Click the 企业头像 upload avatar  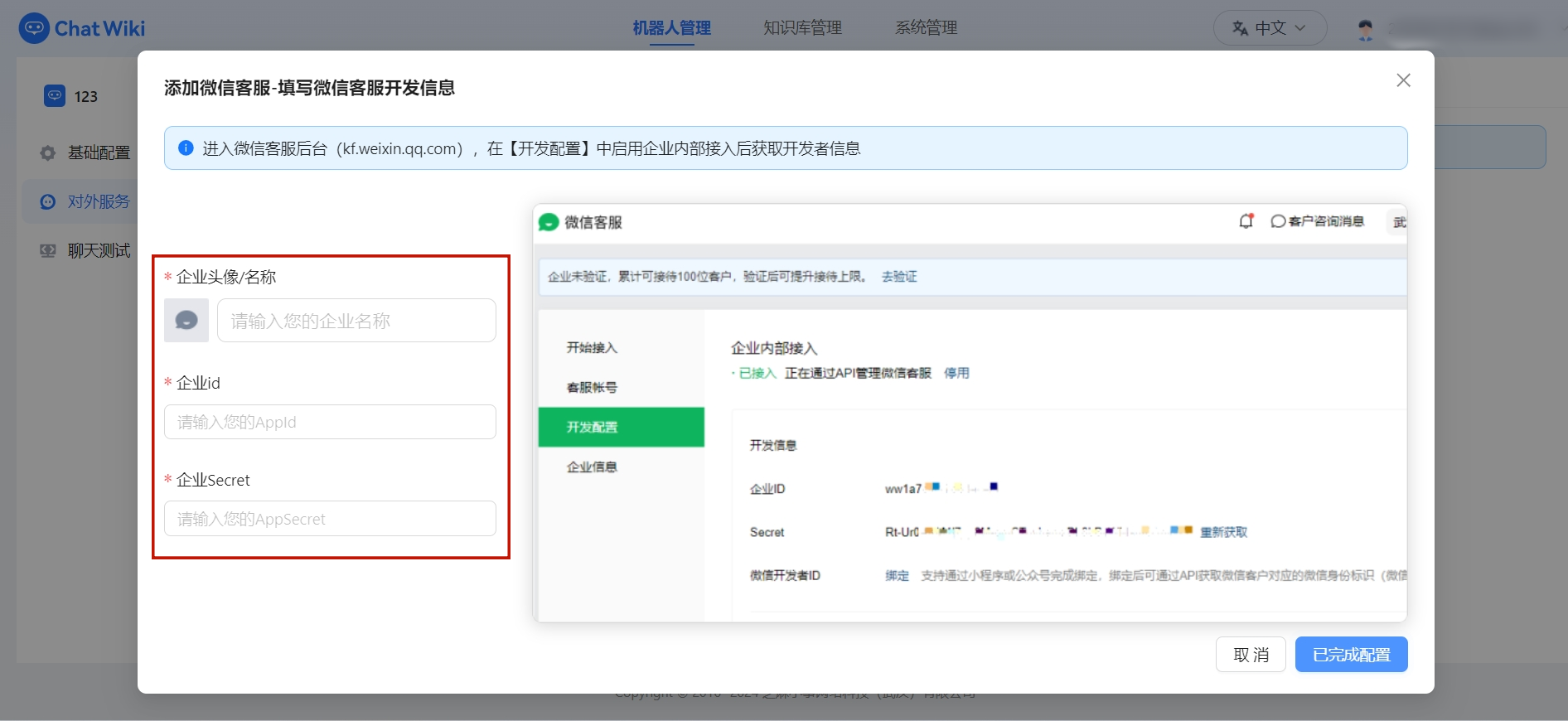(x=186, y=320)
